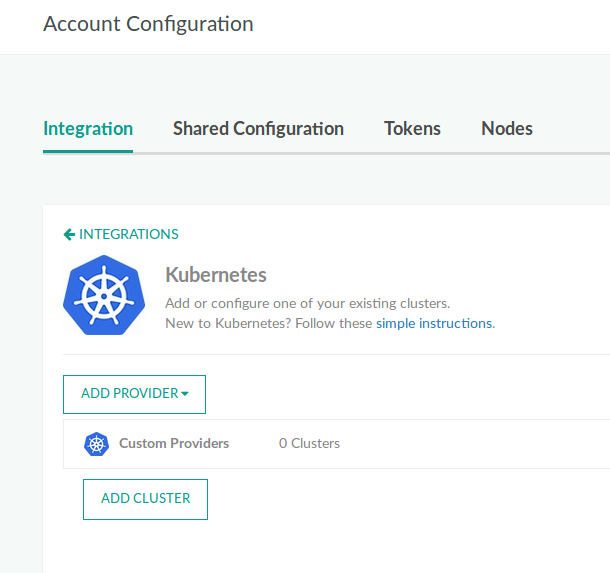The width and height of the screenshot is (610, 573).
Task: Follow the INTEGRATIONS back link
Action: pyautogui.click(x=128, y=234)
